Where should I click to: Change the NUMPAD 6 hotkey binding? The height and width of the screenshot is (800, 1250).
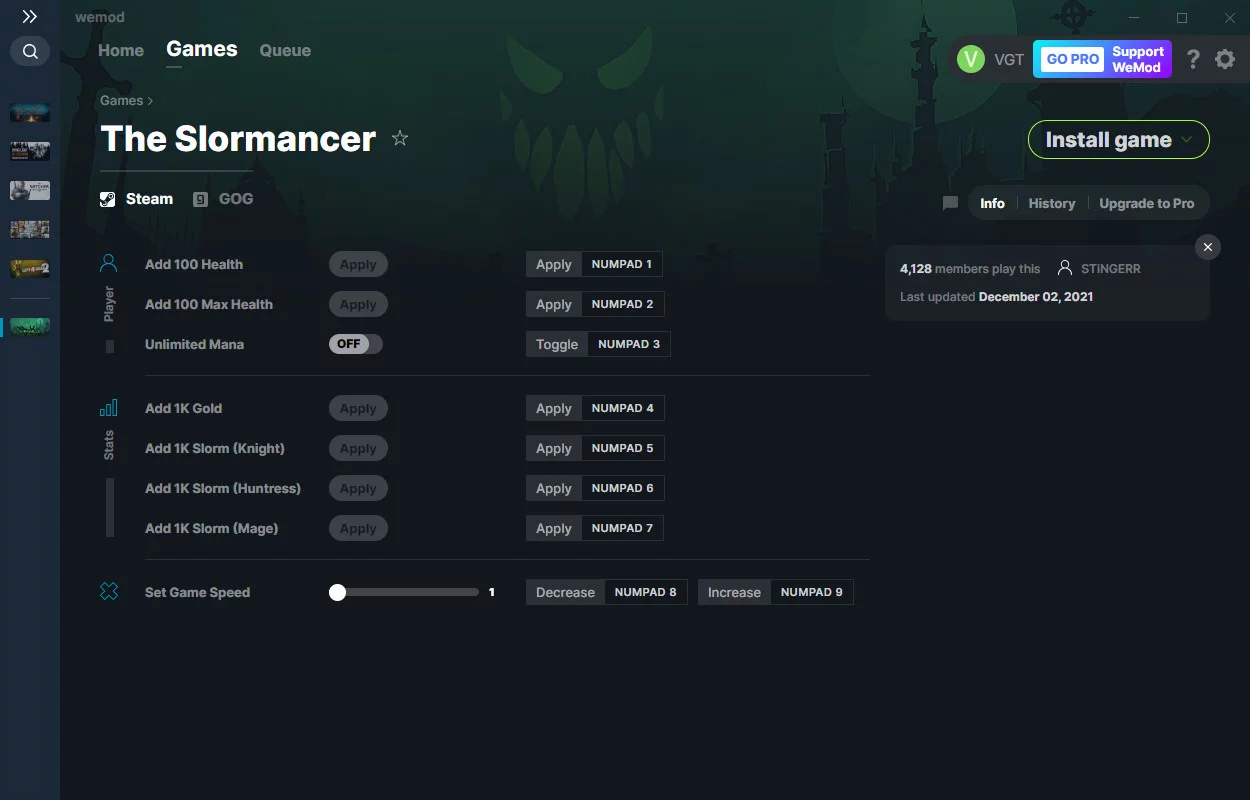point(622,488)
